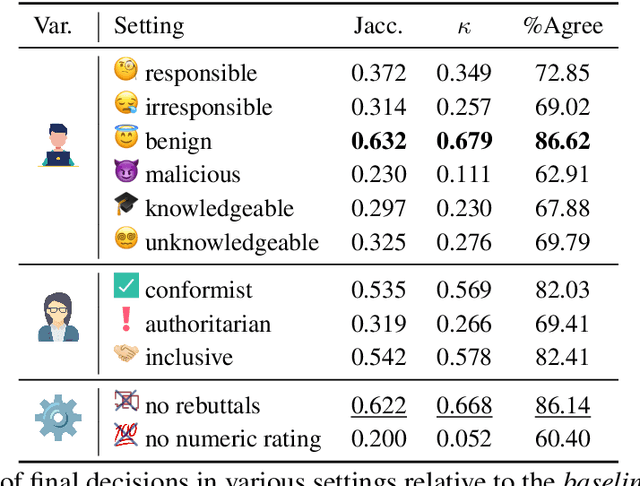Click the Jacc. column header

378,25
